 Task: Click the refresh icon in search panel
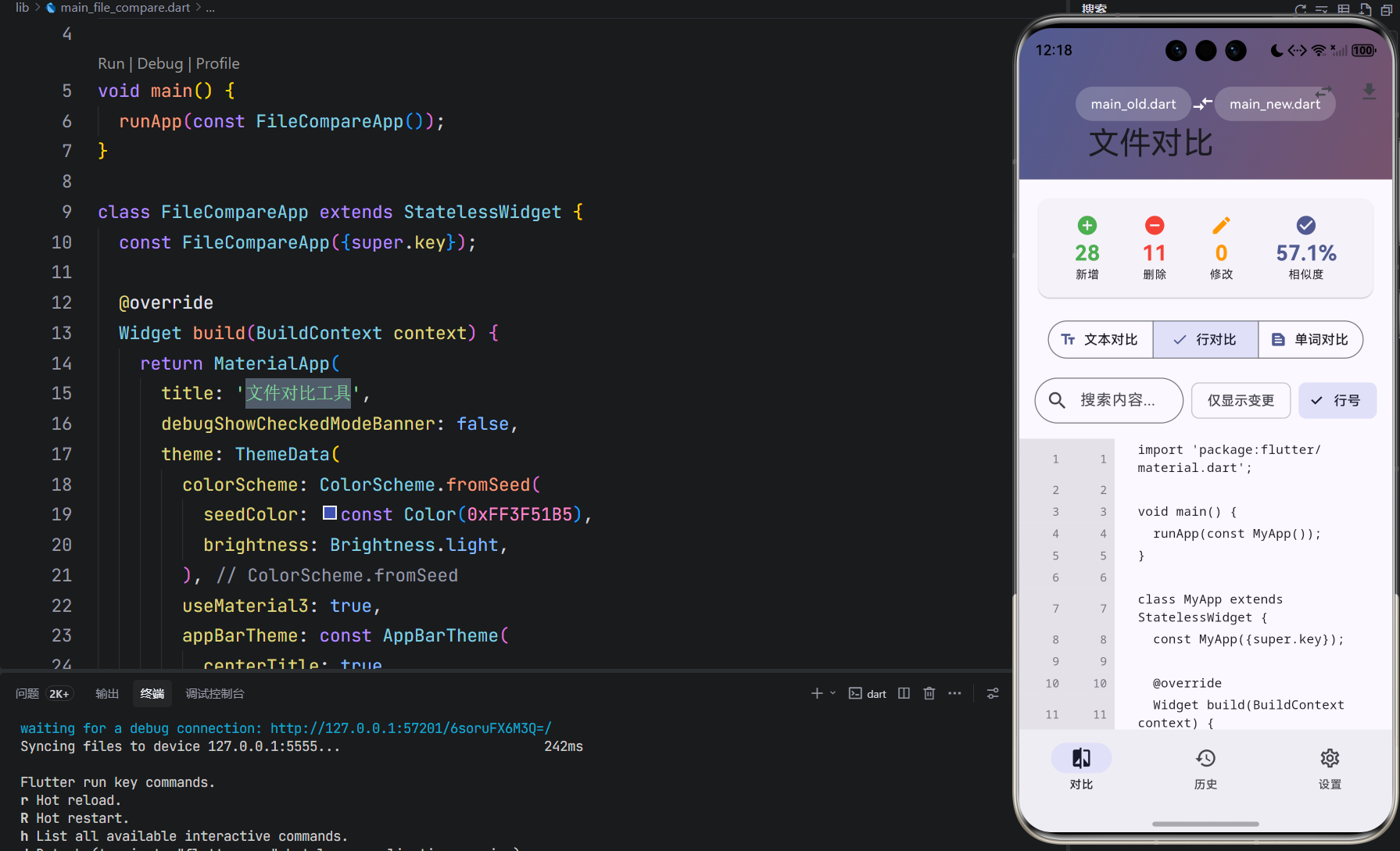pos(1300,9)
